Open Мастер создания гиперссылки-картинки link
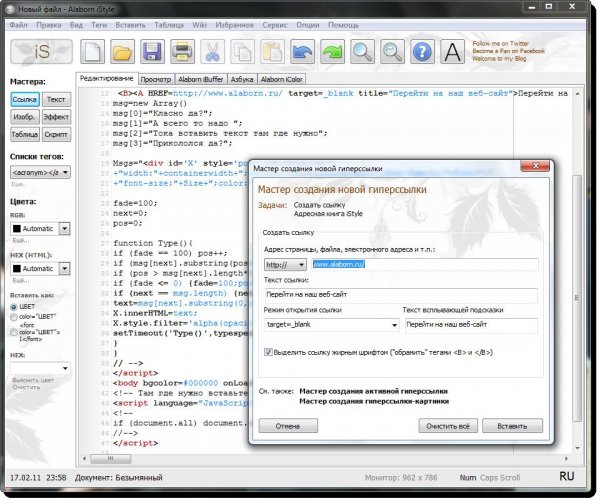The width and height of the screenshot is (600, 501). pyautogui.click(x=374, y=401)
